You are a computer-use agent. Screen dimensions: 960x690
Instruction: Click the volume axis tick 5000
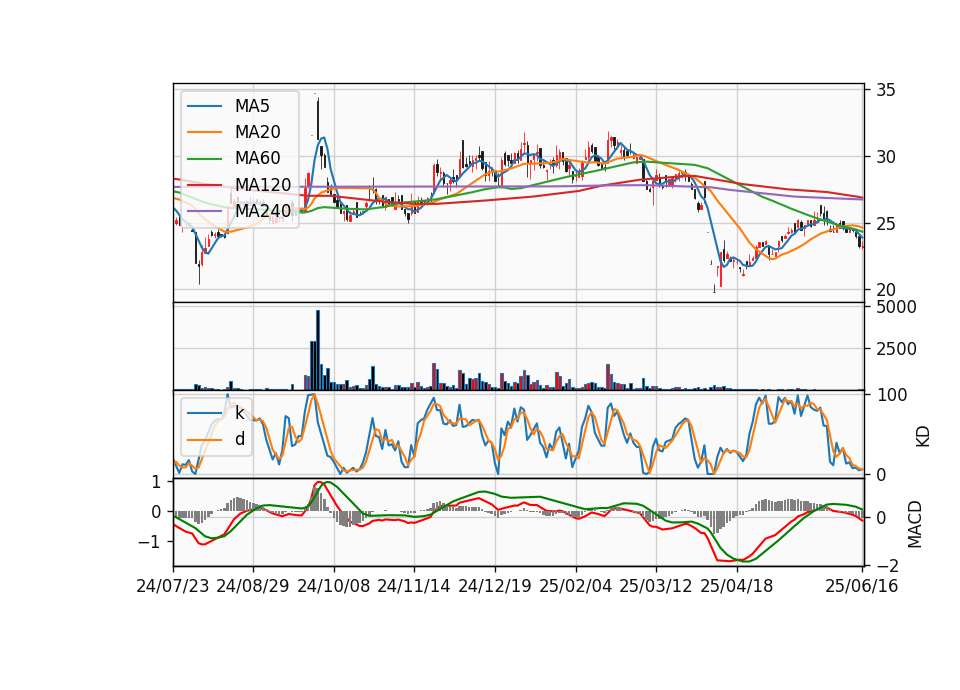(x=896, y=307)
